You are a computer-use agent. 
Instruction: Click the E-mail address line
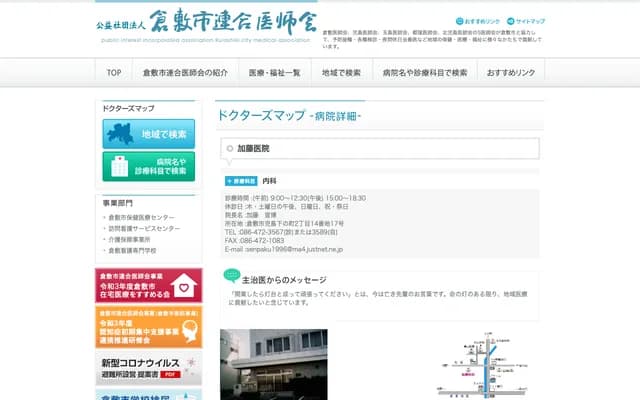click(x=284, y=249)
